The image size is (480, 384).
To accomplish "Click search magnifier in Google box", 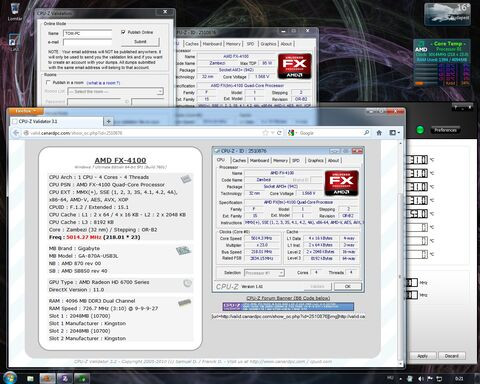I will click(366, 133).
